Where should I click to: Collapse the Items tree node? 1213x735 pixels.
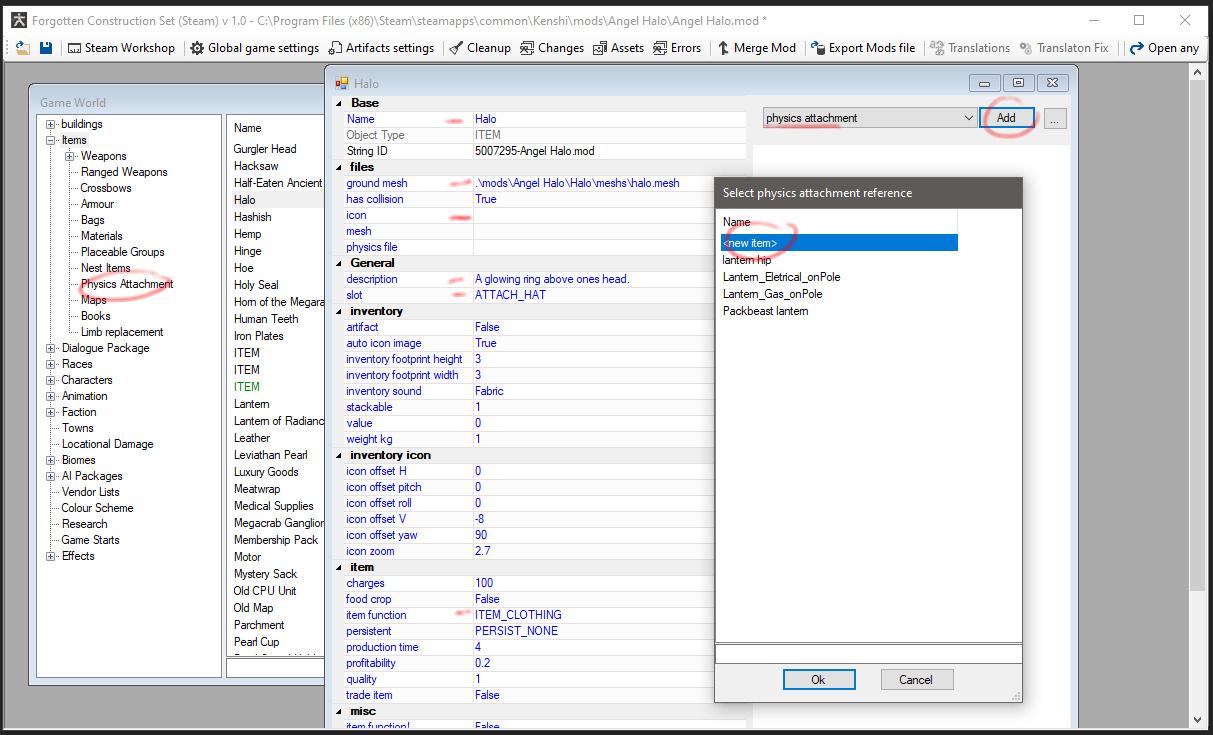(51, 140)
